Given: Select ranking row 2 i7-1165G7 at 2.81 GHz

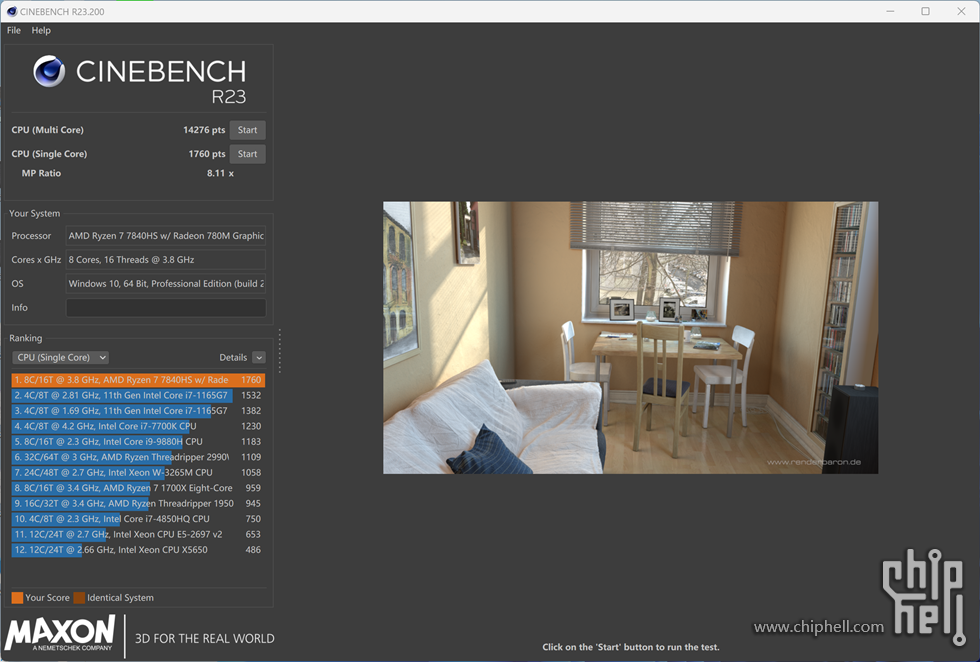Looking at the screenshot, I should tap(138, 395).
